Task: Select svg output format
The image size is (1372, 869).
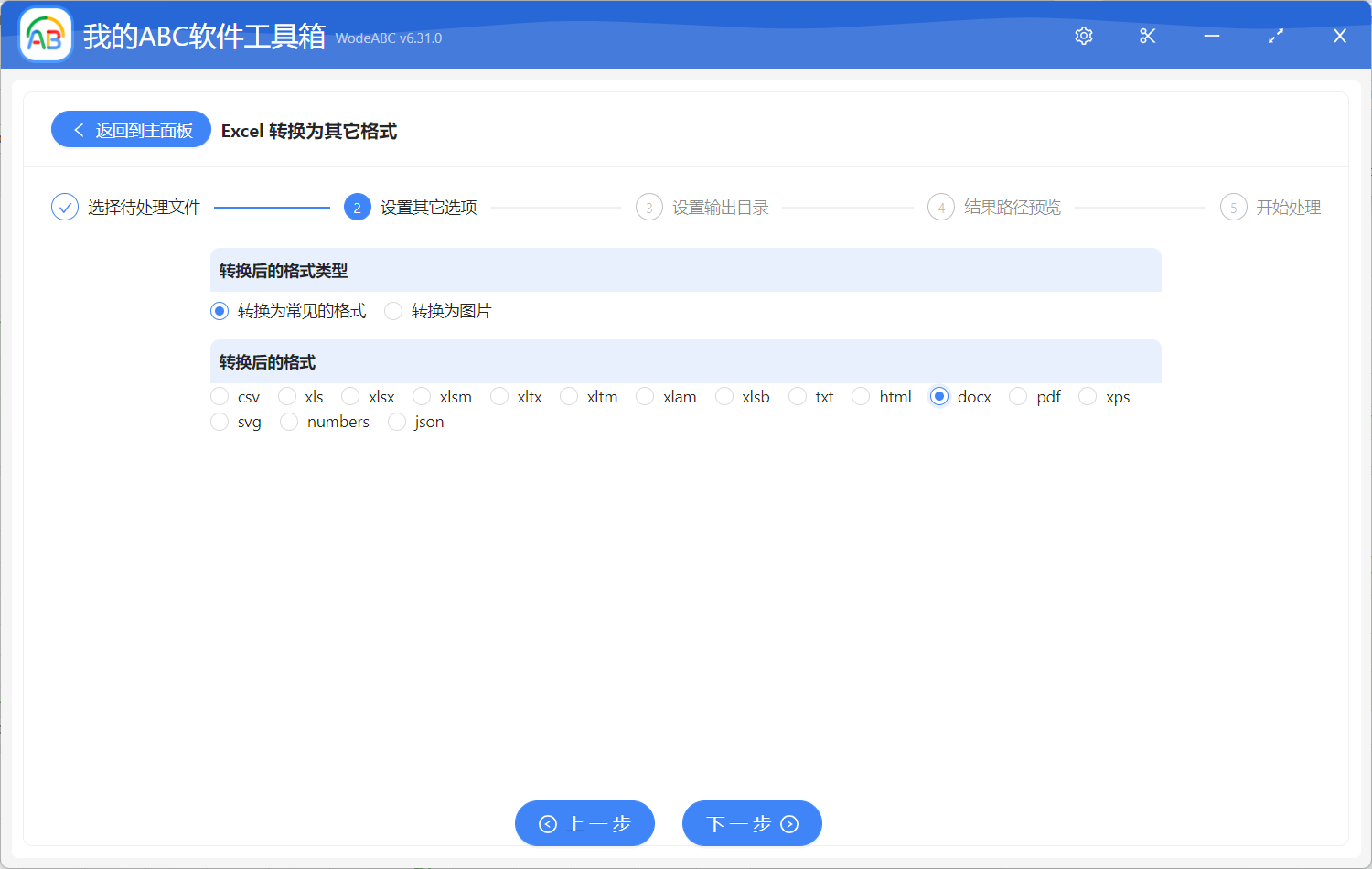Action: (x=220, y=422)
